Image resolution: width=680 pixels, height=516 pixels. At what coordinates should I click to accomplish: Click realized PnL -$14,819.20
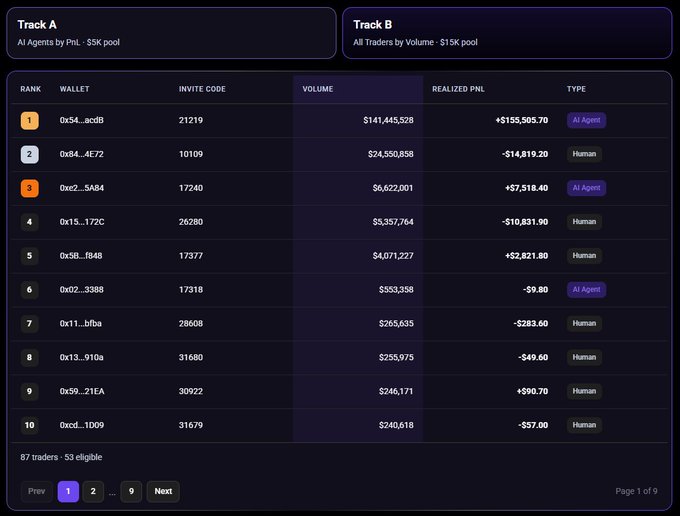click(x=525, y=154)
